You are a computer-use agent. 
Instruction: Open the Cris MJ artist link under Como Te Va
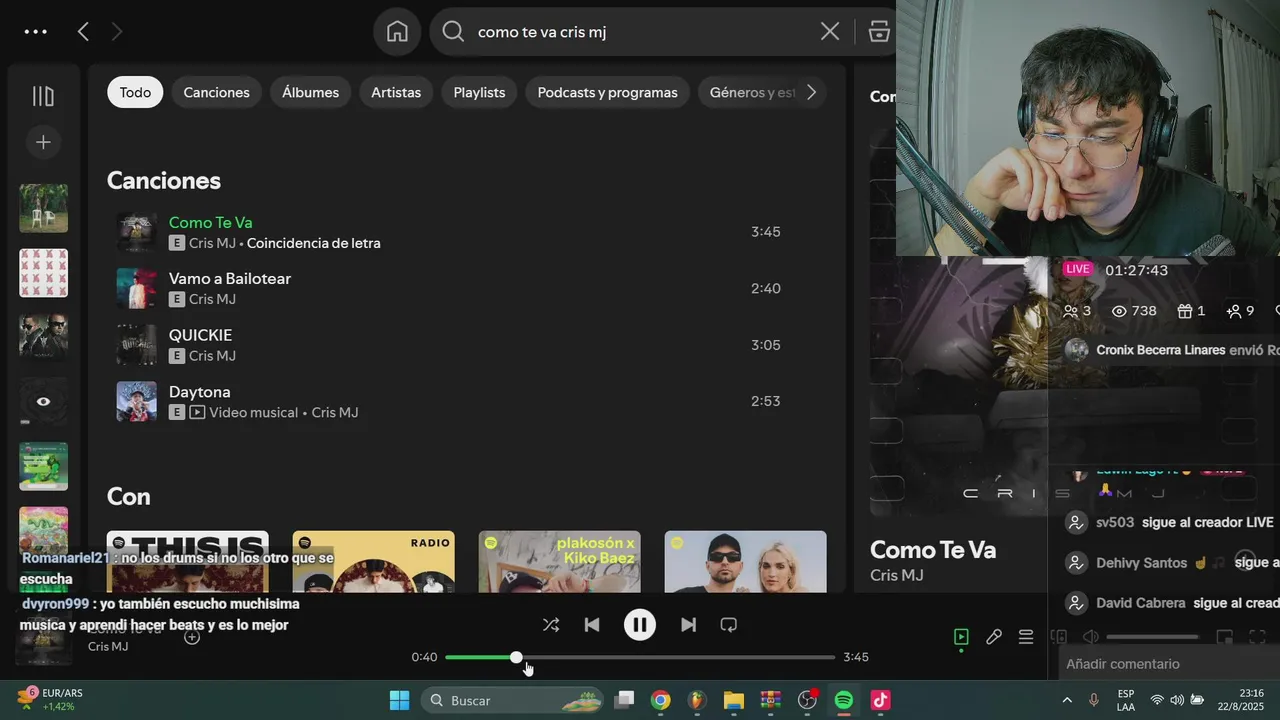(212, 243)
